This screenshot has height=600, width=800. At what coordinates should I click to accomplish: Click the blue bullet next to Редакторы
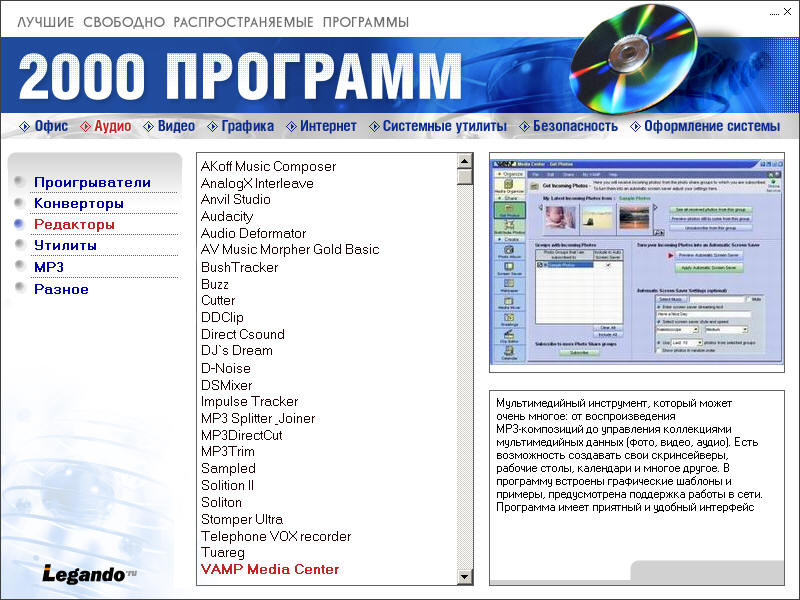(x=20, y=225)
